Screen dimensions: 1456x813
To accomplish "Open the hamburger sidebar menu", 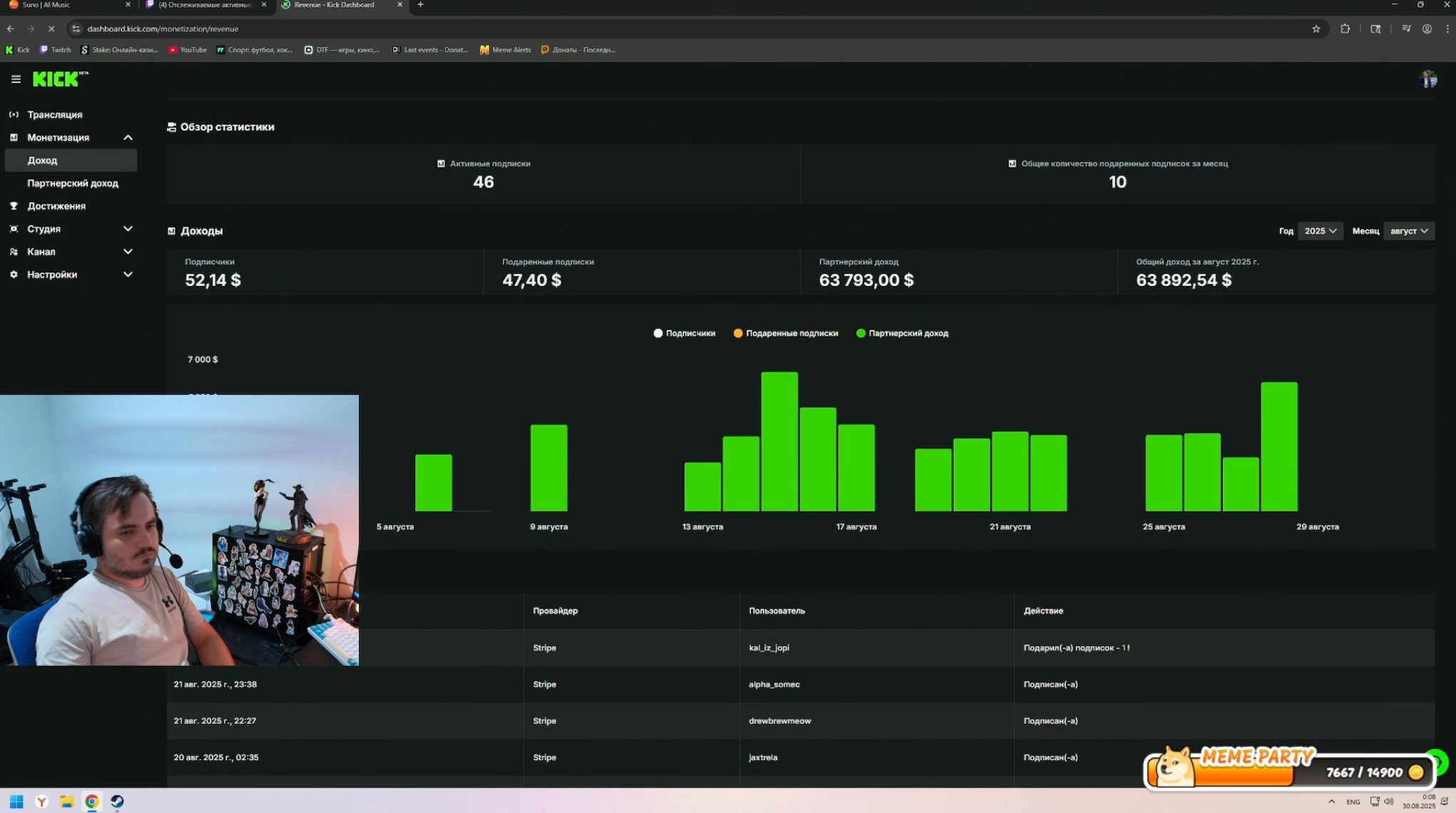I will (x=16, y=79).
